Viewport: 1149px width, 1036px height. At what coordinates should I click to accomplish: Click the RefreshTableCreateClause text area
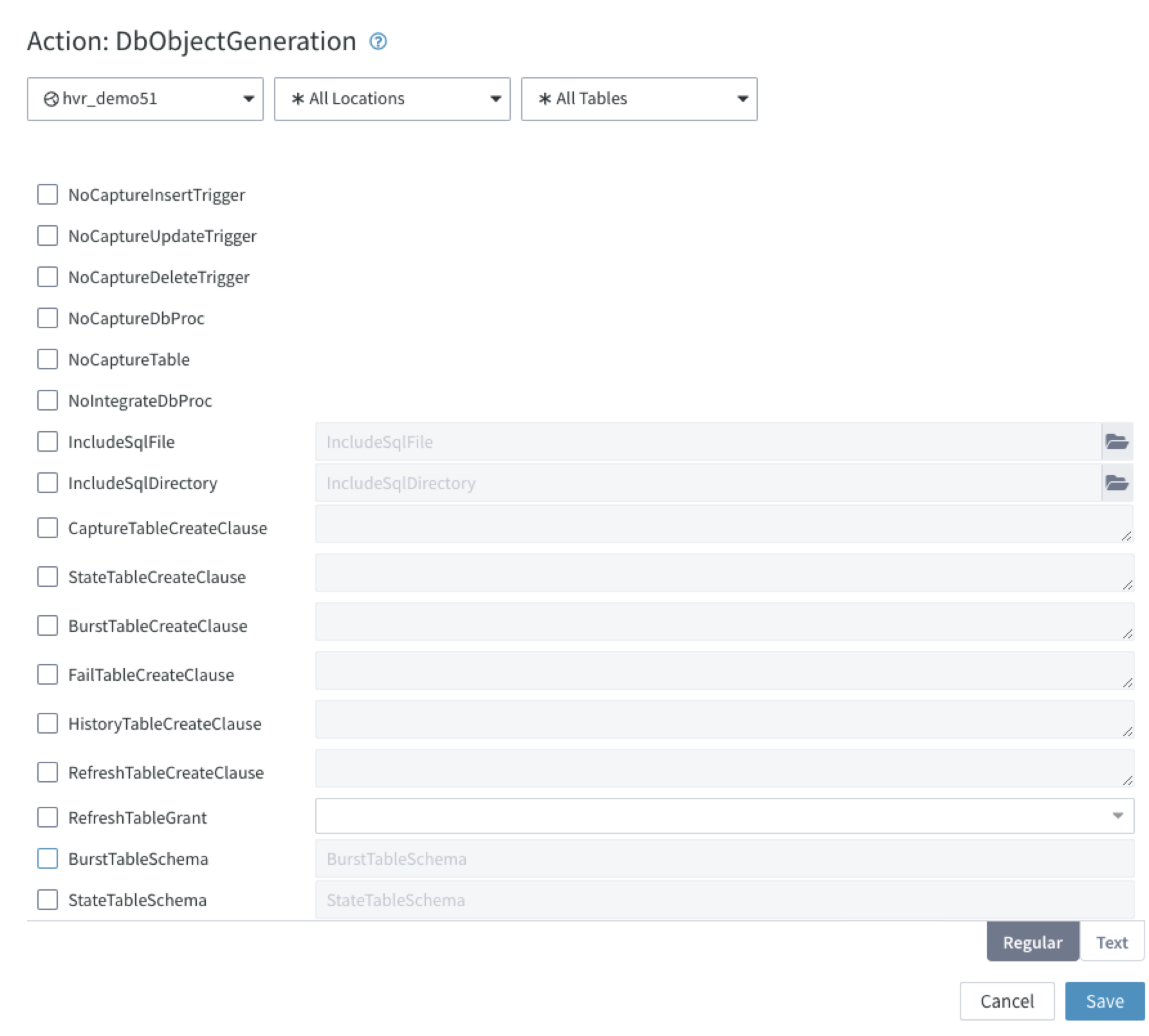[x=724, y=768]
